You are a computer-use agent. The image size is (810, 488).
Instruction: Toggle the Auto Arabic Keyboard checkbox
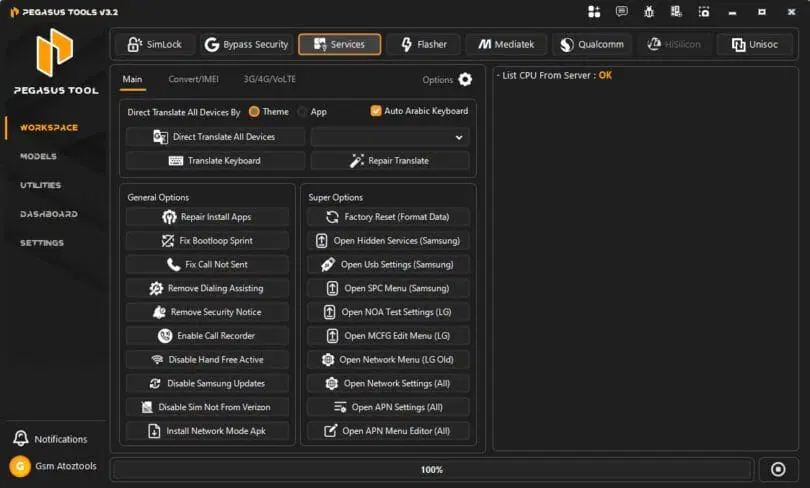click(x=376, y=111)
